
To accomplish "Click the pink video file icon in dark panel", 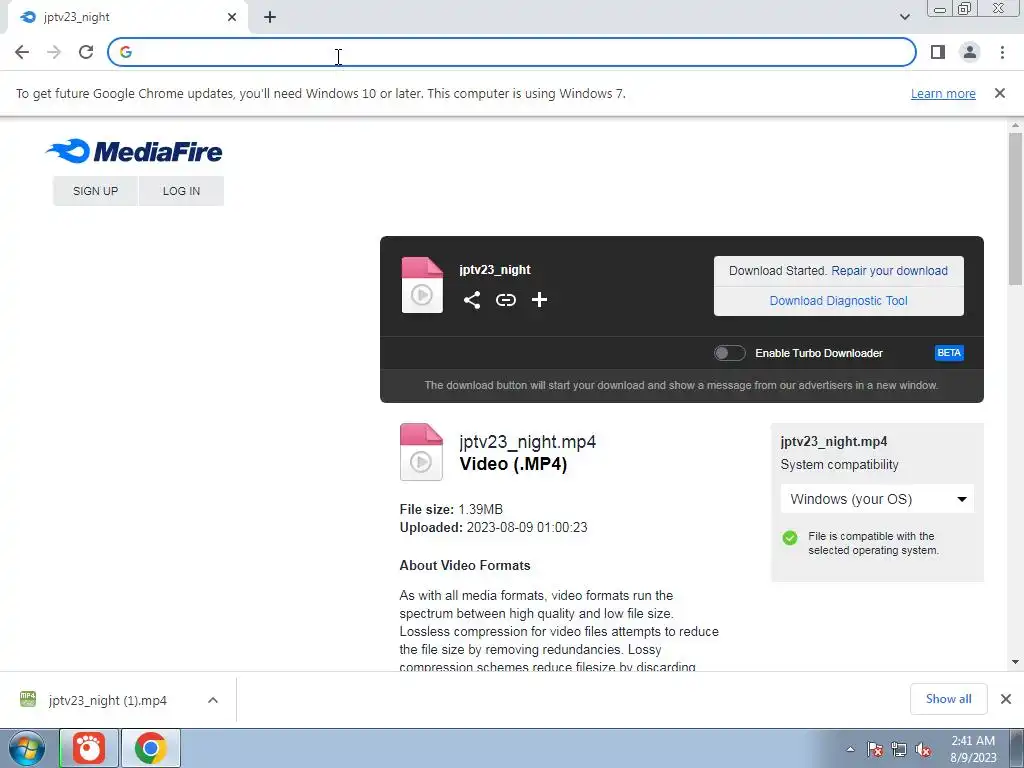I will (x=422, y=285).
